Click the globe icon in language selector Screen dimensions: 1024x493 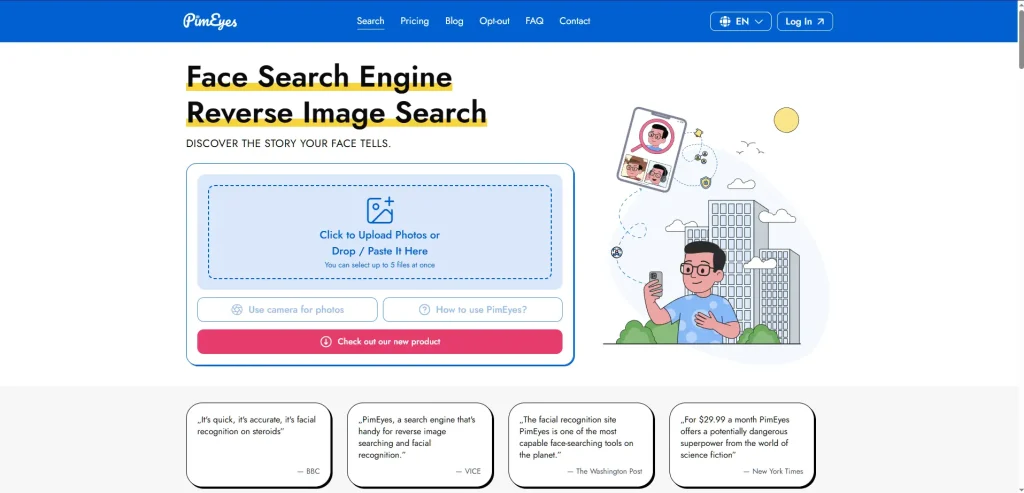(723, 21)
